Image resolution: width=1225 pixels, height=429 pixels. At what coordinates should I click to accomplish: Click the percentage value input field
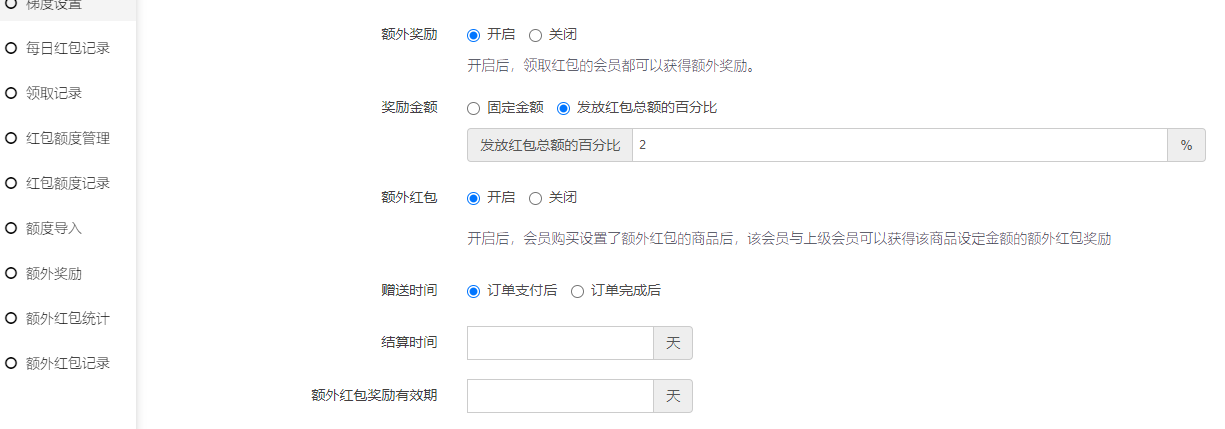click(x=899, y=145)
